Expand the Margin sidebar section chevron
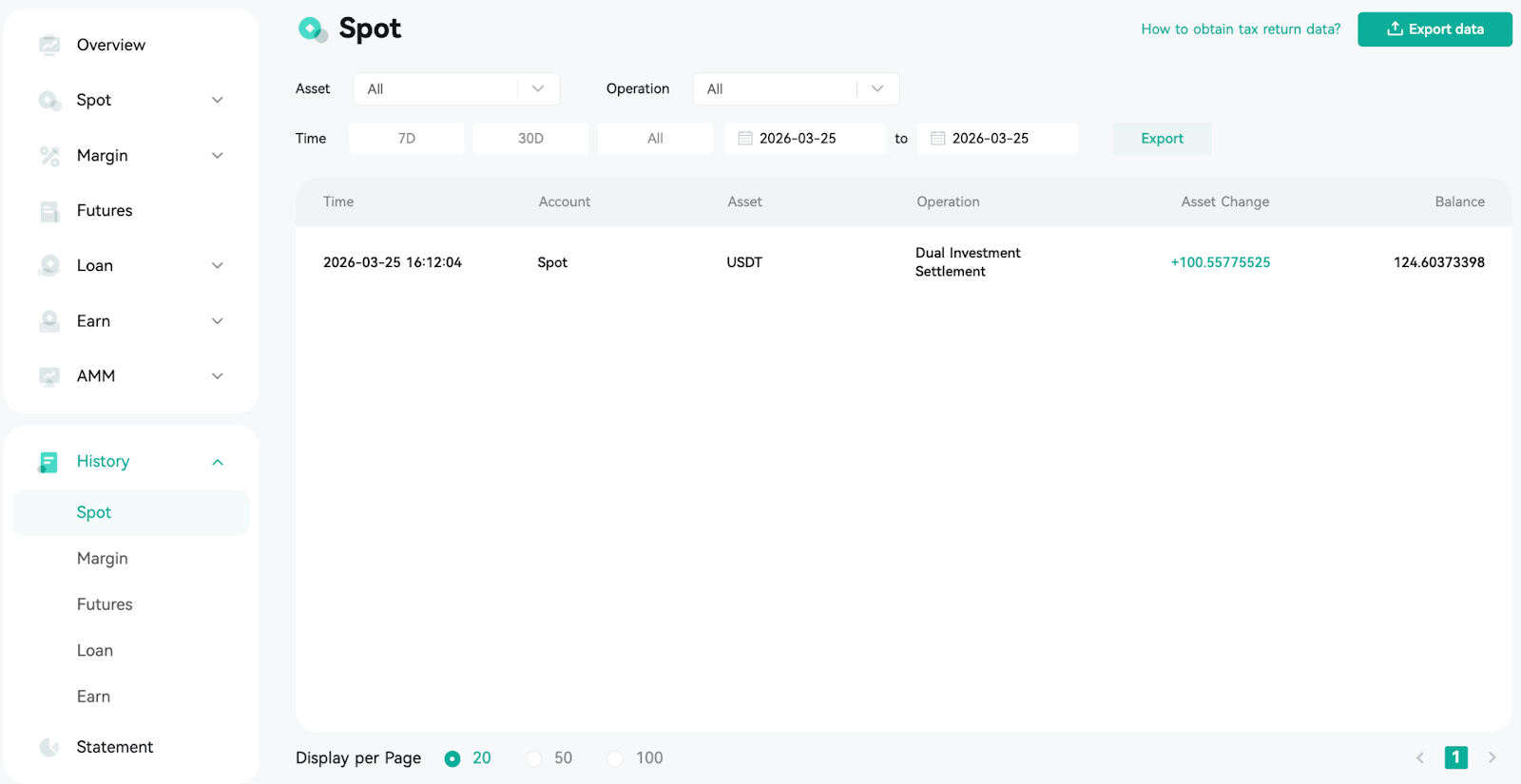1521x784 pixels. coord(218,156)
